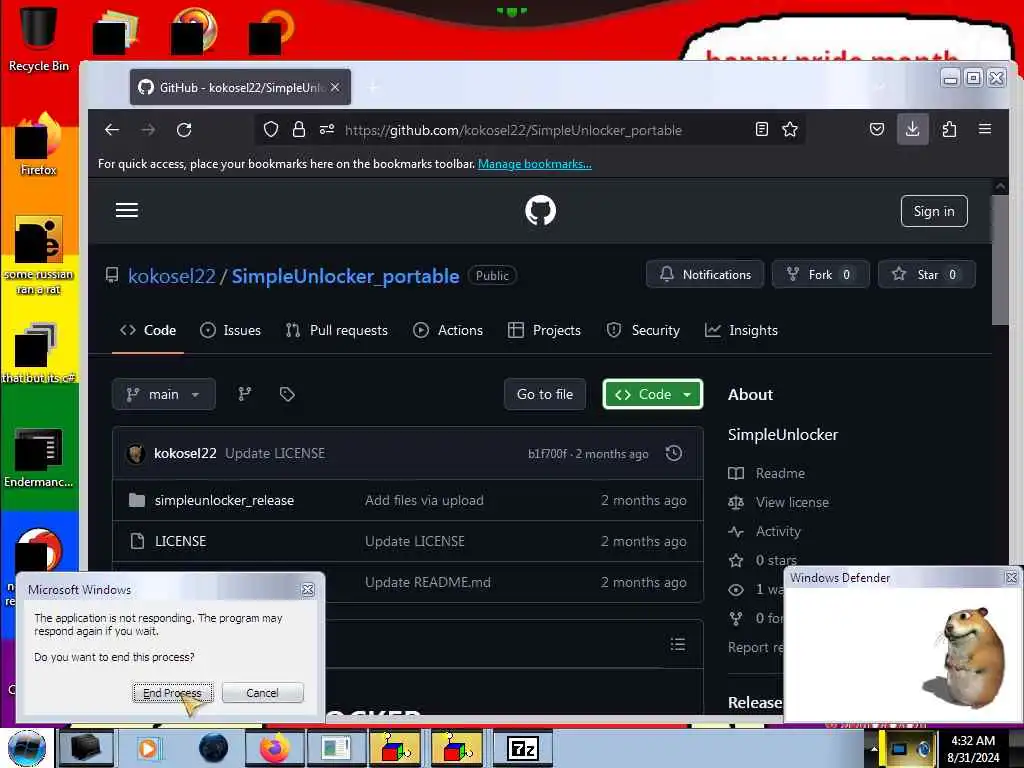Click the Notifications button

pyautogui.click(x=705, y=274)
